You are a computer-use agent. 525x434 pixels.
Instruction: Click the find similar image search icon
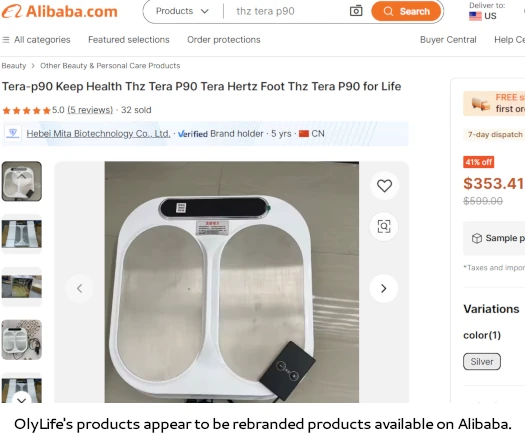click(384, 226)
